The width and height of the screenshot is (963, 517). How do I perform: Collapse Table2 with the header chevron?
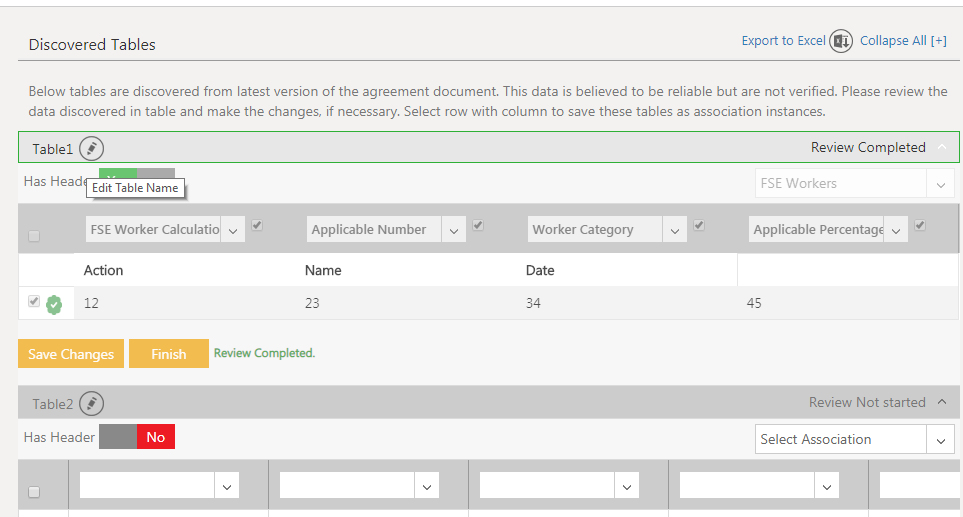pos(941,403)
